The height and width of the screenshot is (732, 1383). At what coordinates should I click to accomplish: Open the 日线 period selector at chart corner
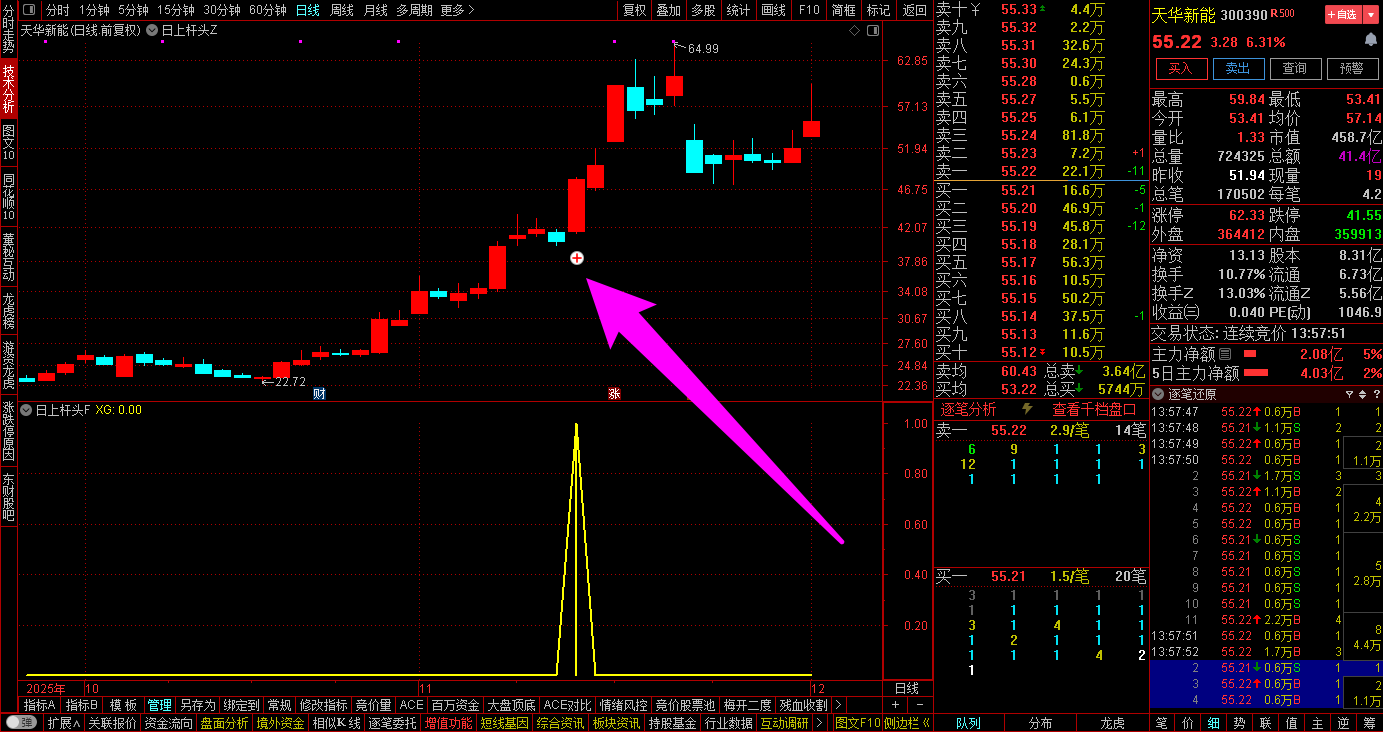click(907, 689)
